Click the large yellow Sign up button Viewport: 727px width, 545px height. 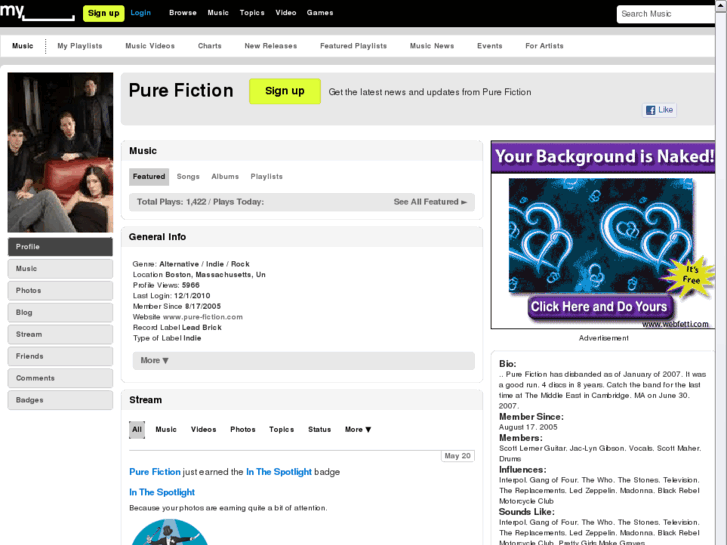pyautogui.click(x=285, y=91)
